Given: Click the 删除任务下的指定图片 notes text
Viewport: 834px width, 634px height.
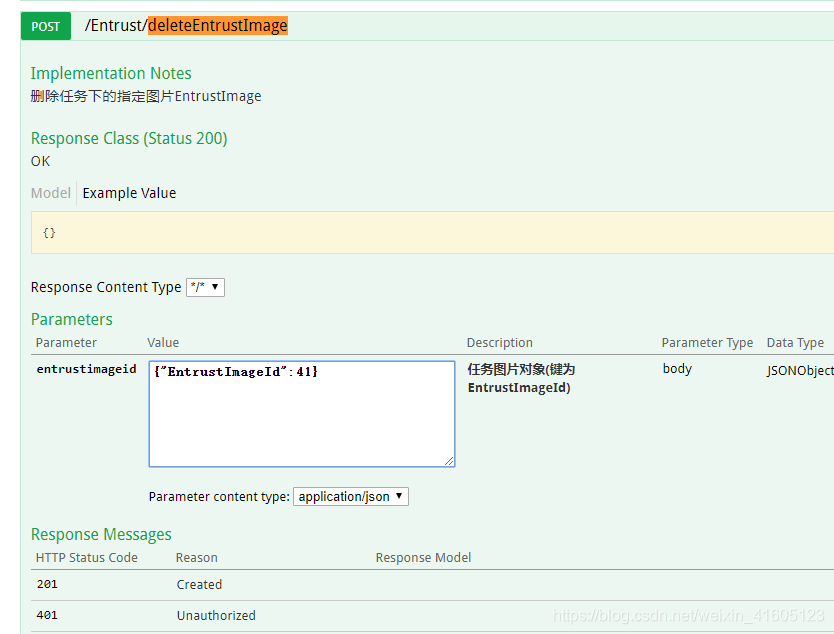Looking at the screenshot, I should point(146,96).
